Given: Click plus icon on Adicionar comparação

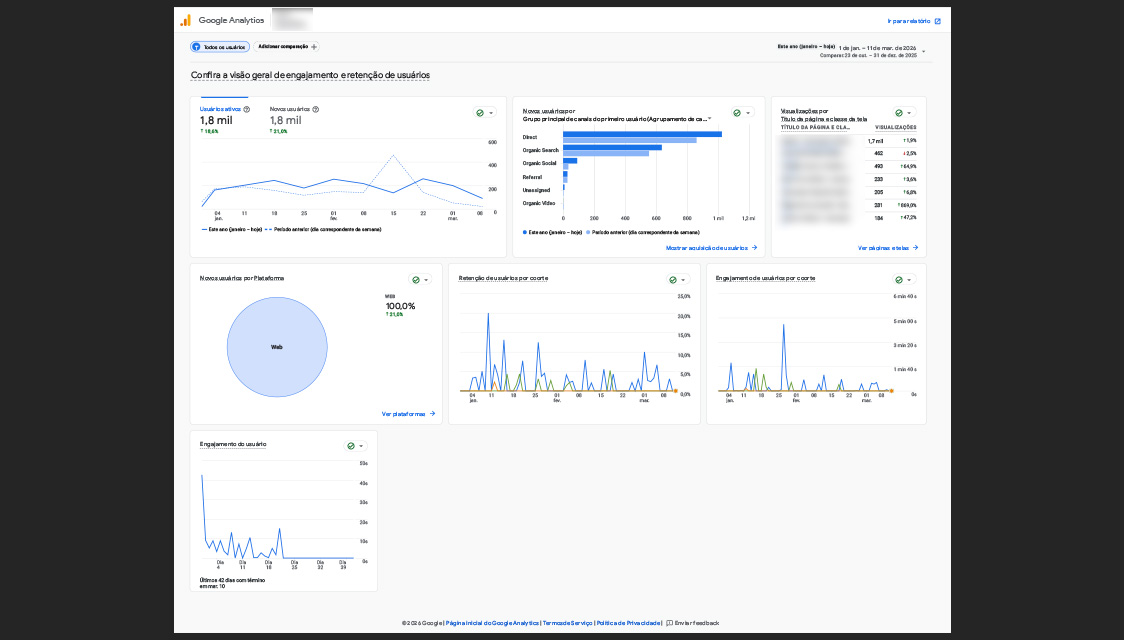Looking at the screenshot, I should coord(314,47).
